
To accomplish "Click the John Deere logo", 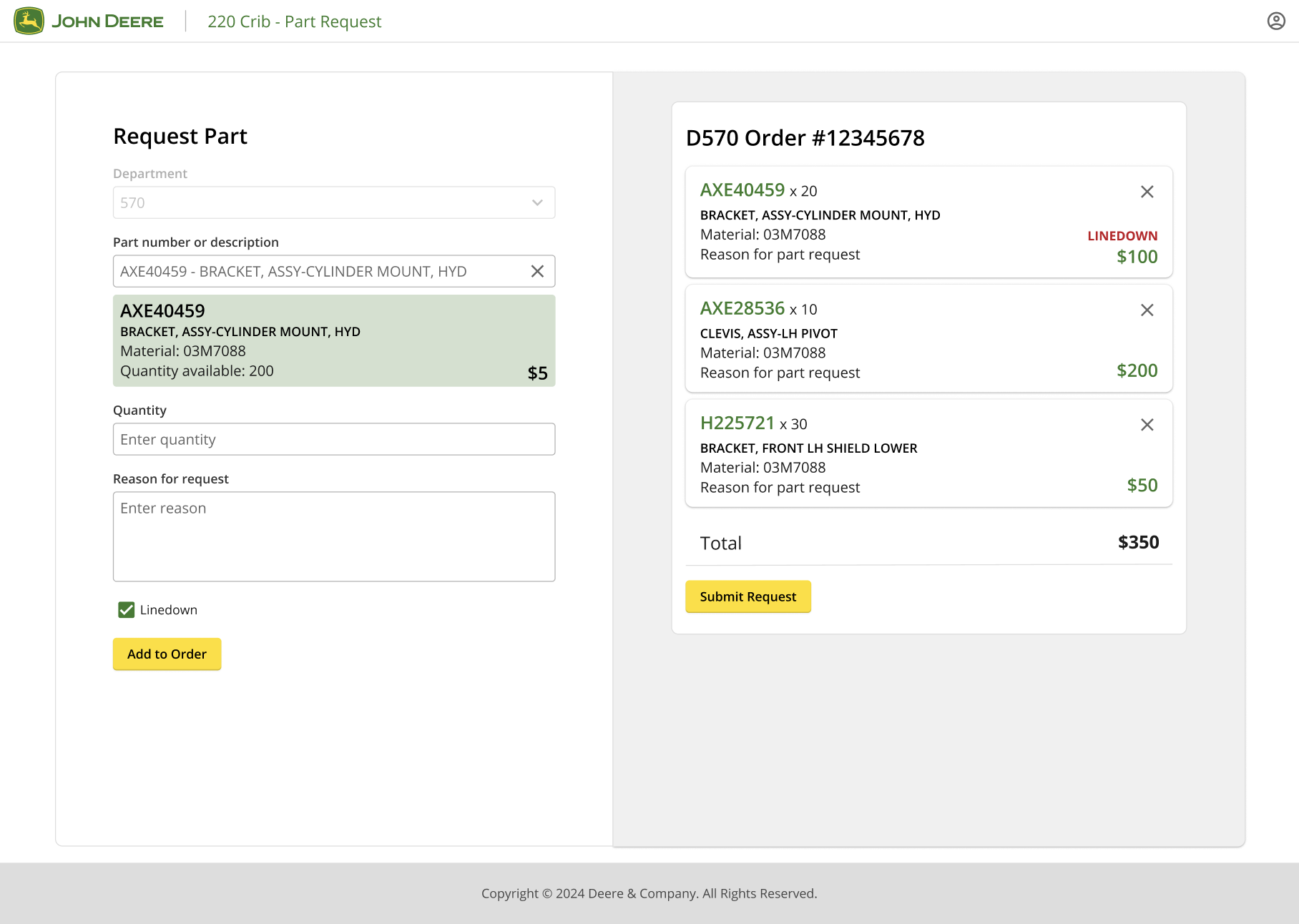I will click(x=89, y=21).
